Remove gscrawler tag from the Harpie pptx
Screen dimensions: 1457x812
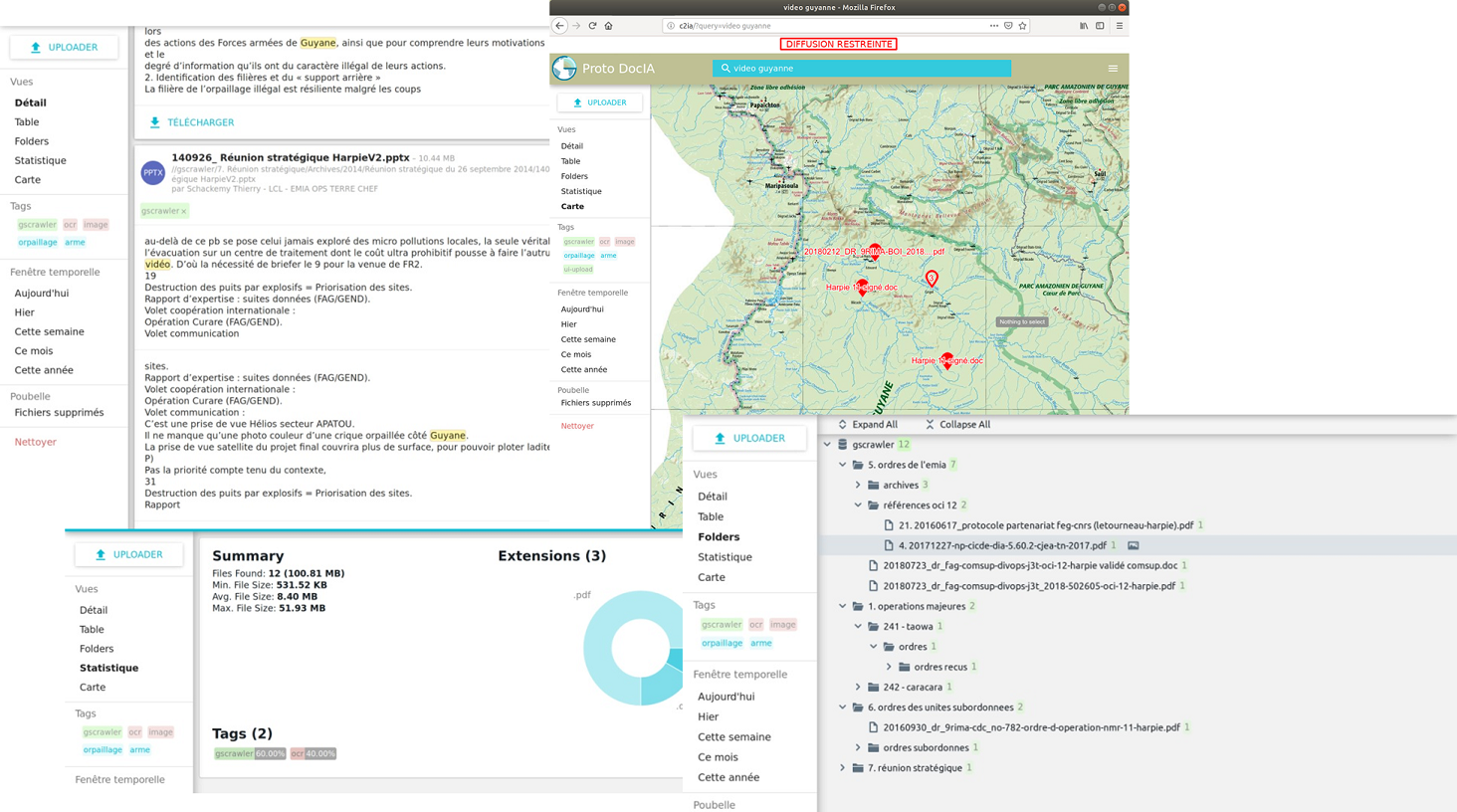click(x=184, y=211)
